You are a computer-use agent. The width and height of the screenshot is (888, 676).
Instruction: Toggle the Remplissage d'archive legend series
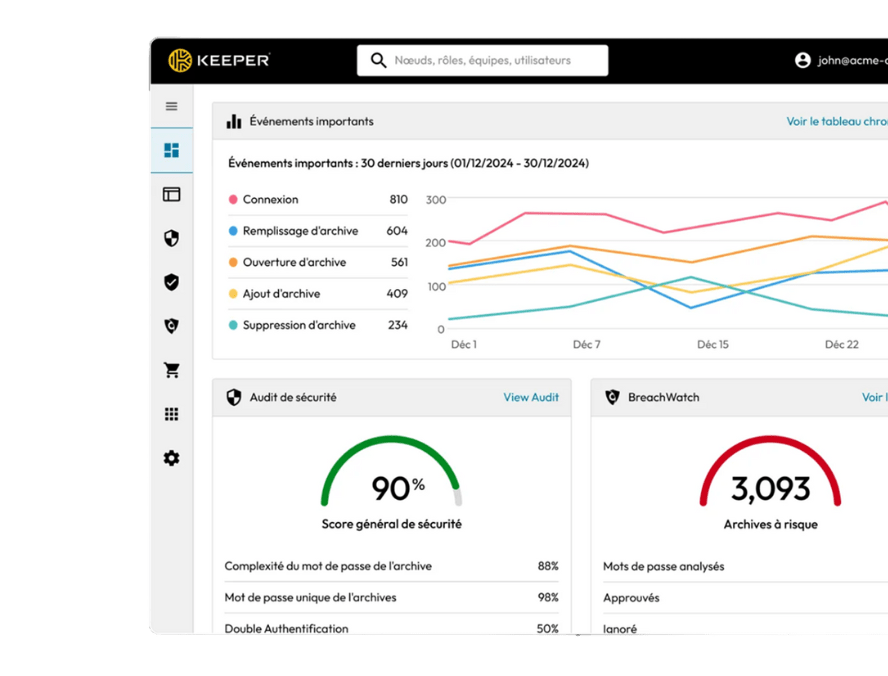pyautogui.click(x=299, y=231)
